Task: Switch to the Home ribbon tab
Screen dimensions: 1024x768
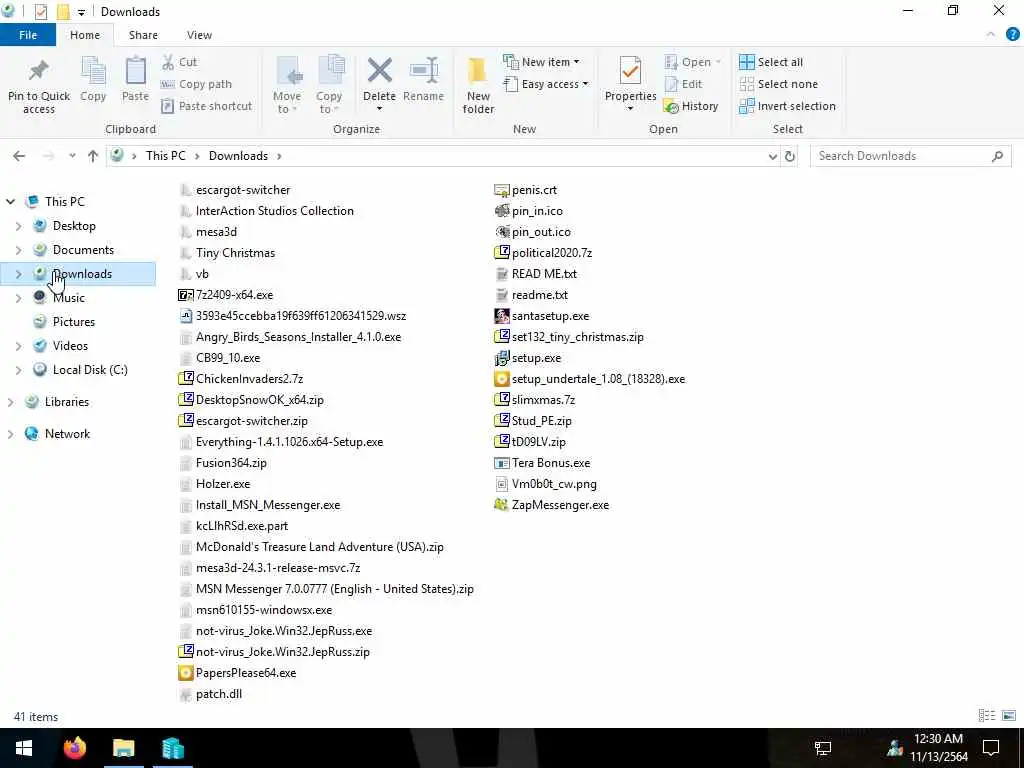Action: click(x=85, y=35)
